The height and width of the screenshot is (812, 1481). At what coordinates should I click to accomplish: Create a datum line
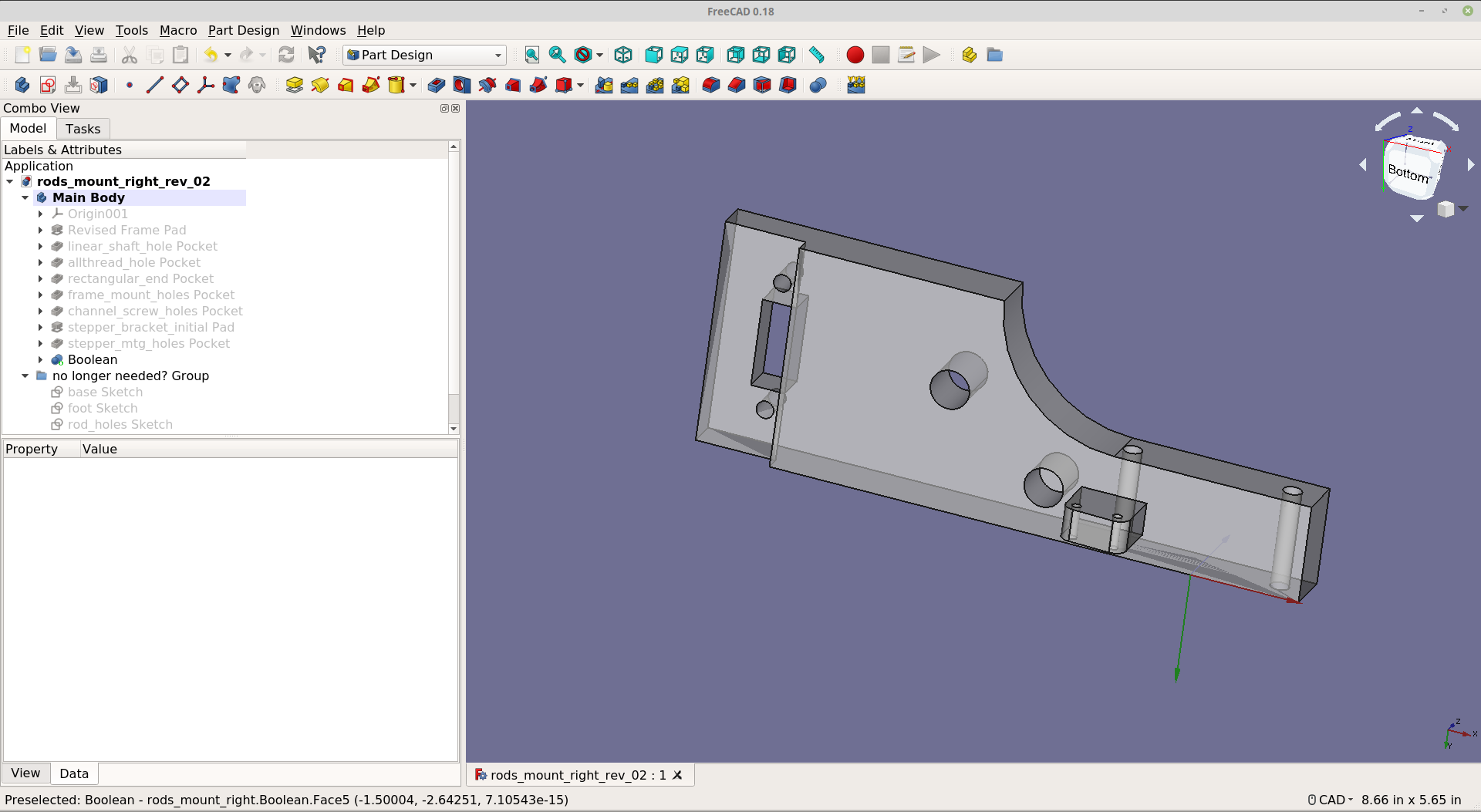155,85
